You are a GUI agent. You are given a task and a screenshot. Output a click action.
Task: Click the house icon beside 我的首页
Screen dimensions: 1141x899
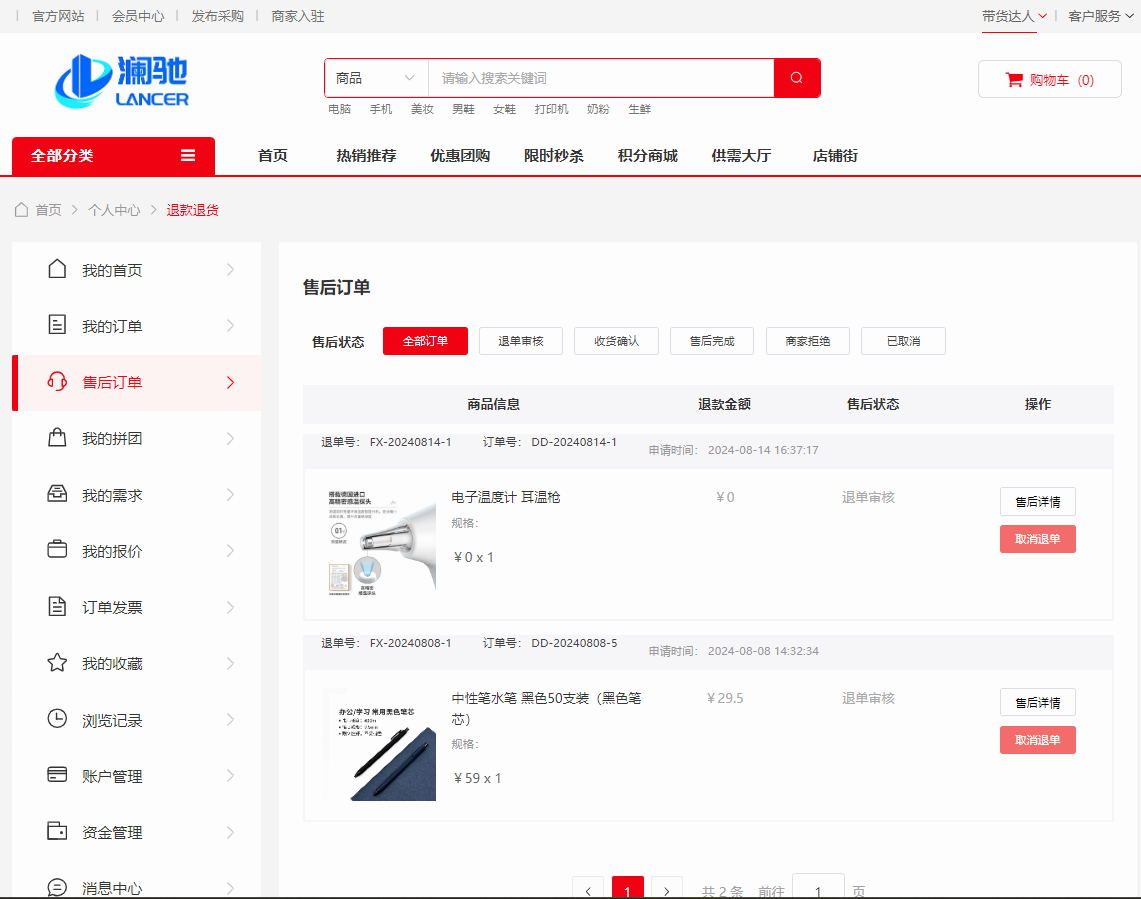[x=57, y=270]
